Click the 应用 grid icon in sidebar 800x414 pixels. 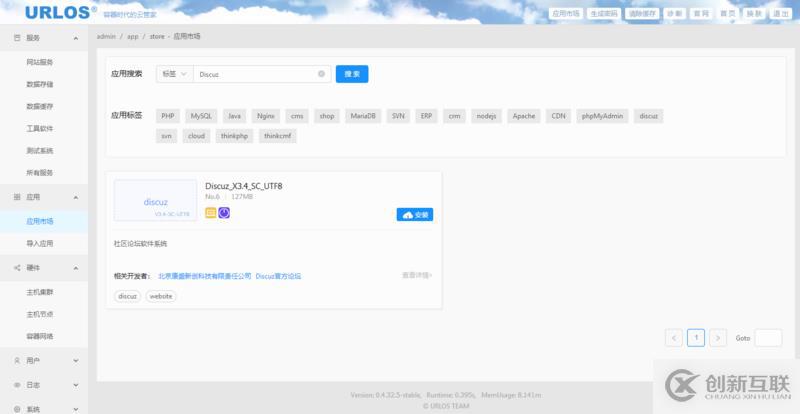[x=17, y=197]
